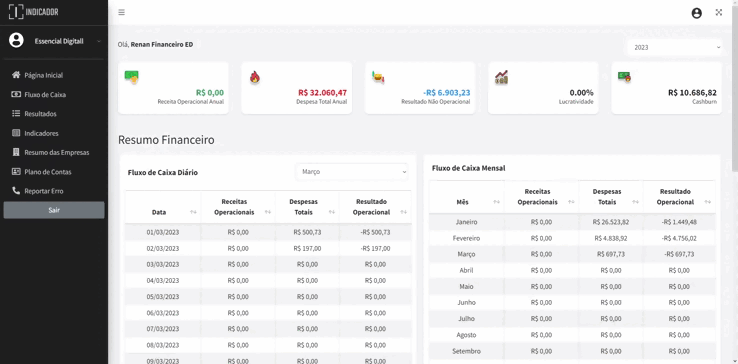This screenshot has width=738, height=364.
Task: Click the Resumo Financeiro heading
Action: 166,140
